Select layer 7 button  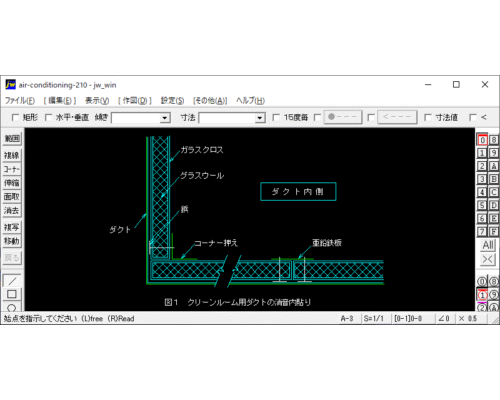482,231
